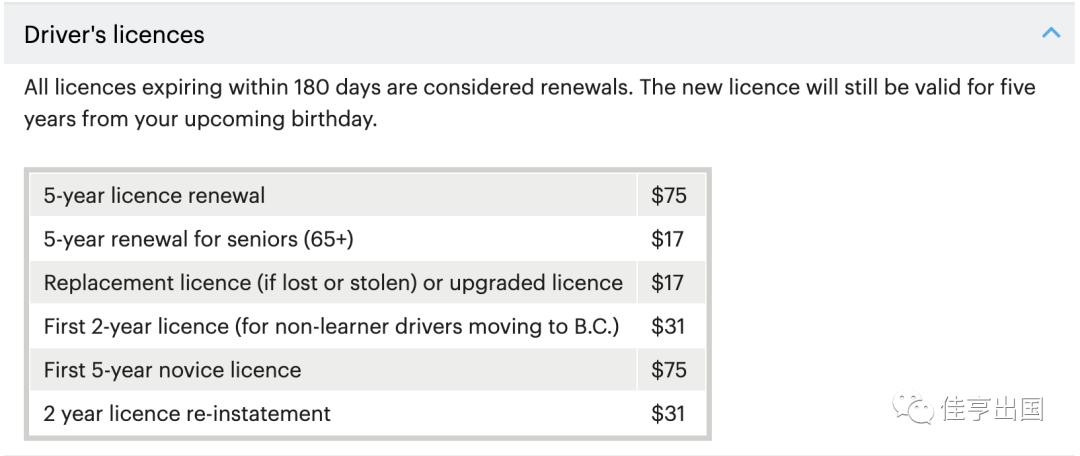Click the $31 fee for licence re-instatement
Screen dimensions: 1080x456
[x=668, y=413]
